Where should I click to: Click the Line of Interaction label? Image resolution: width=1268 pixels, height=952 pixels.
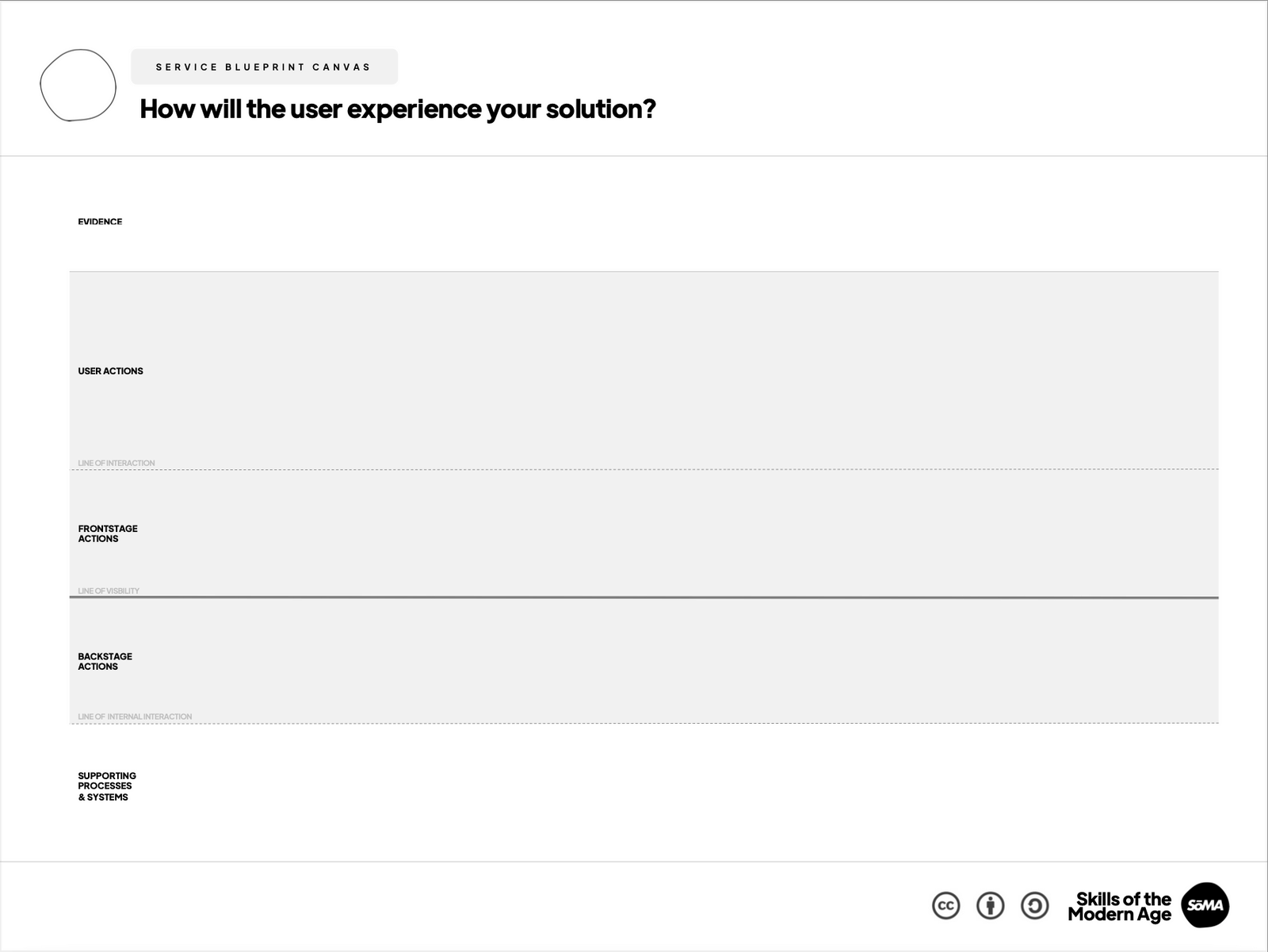(116, 463)
